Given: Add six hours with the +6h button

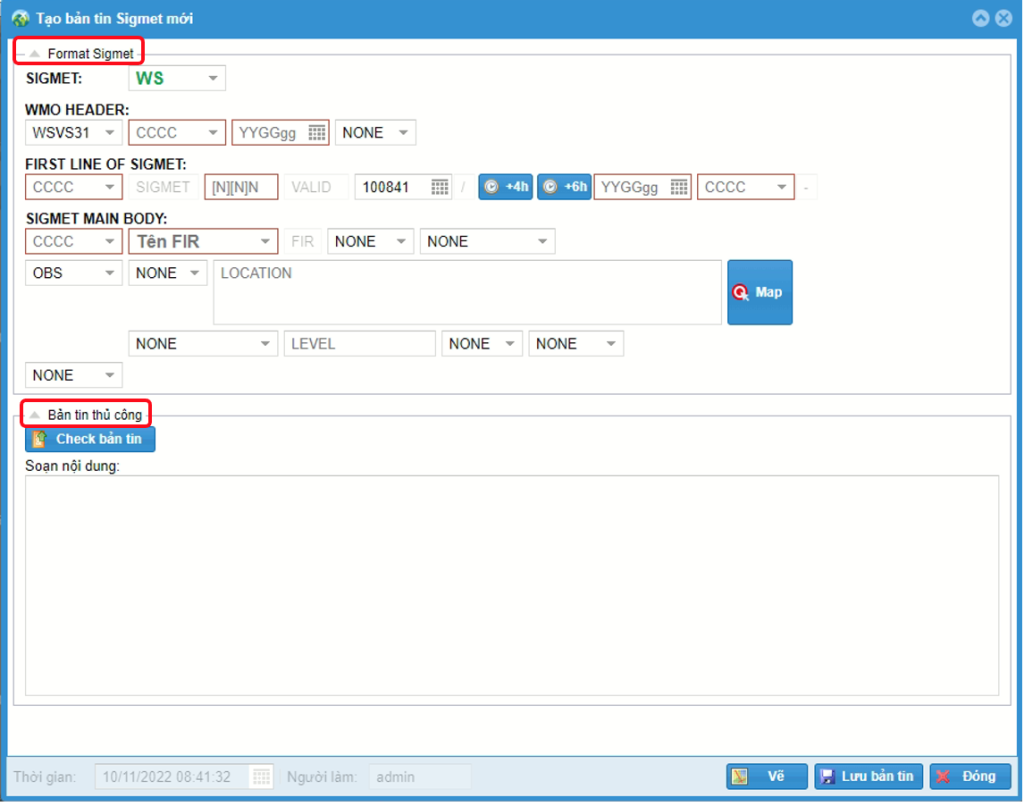Looking at the screenshot, I should pyautogui.click(x=565, y=187).
